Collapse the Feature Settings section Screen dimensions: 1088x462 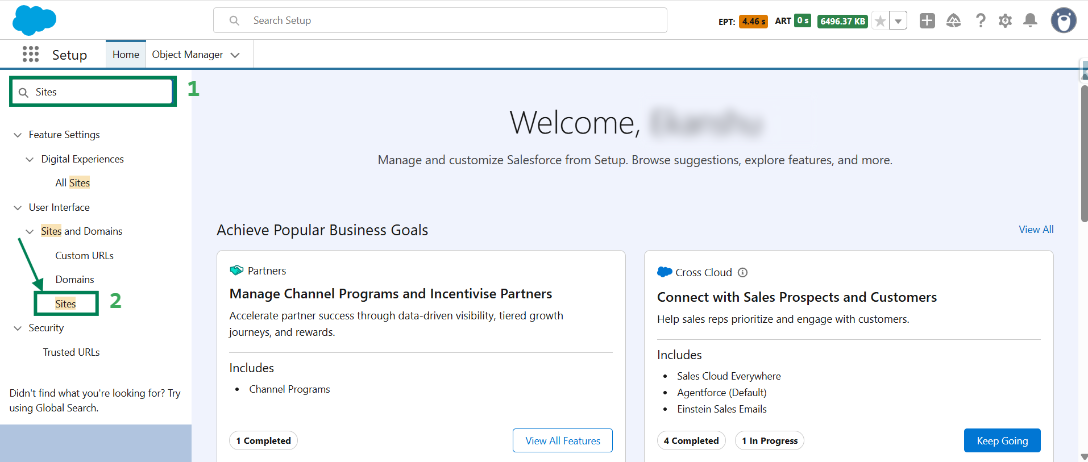(17, 135)
